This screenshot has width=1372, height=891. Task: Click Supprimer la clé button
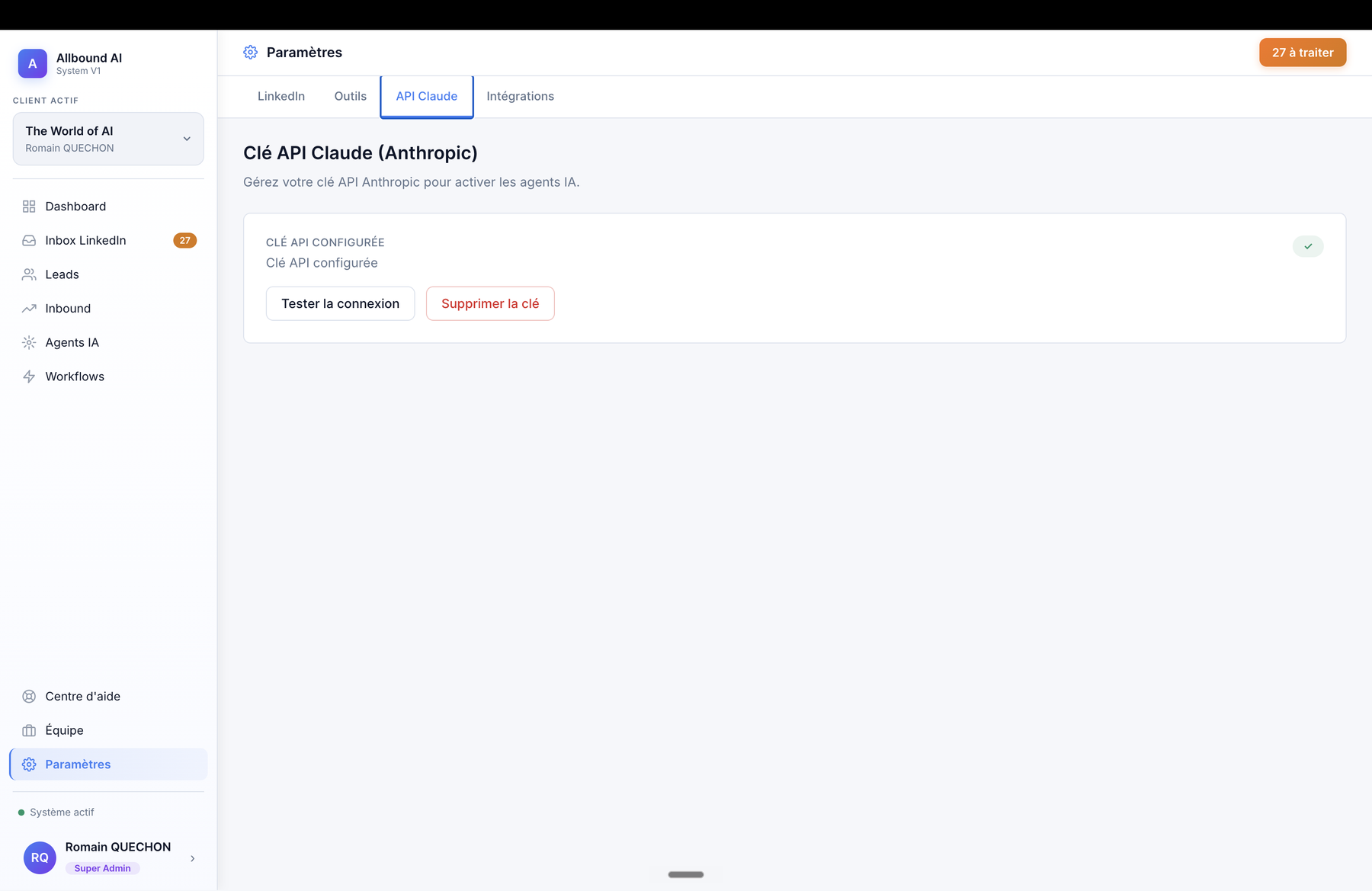coord(490,303)
